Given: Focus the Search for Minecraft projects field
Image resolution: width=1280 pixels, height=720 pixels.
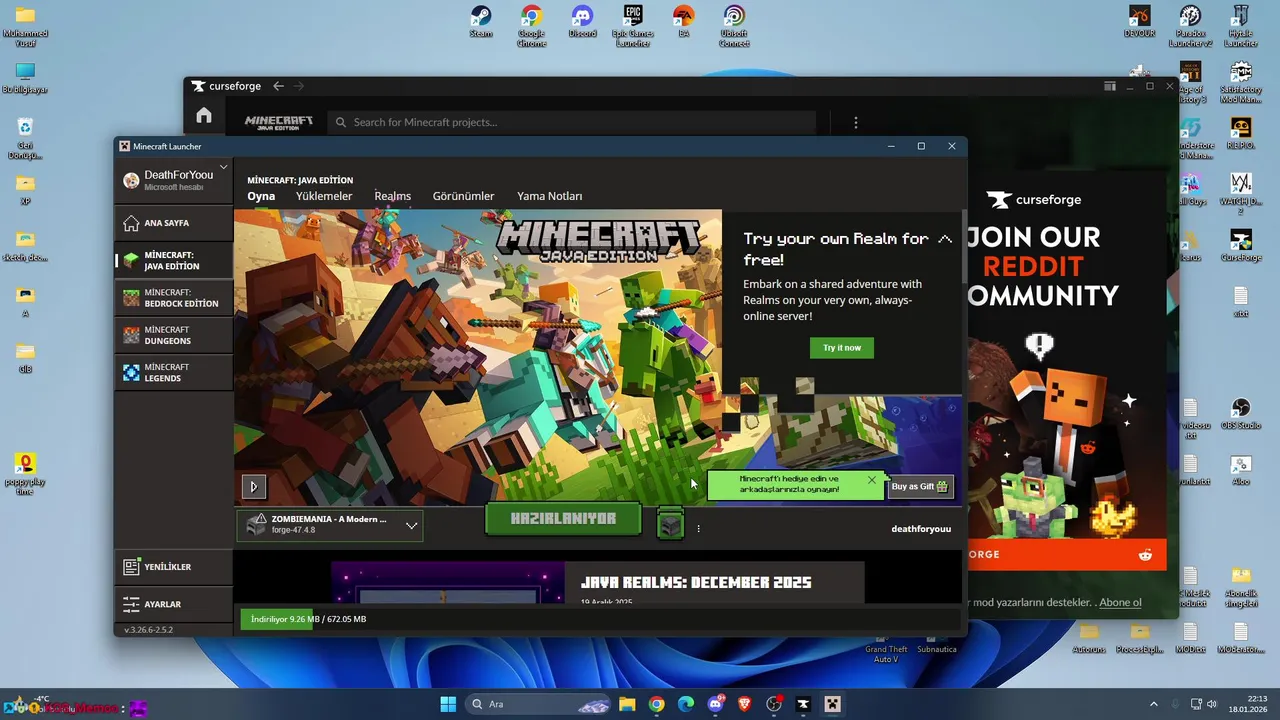Looking at the screenshot, I should click(571, 122).
